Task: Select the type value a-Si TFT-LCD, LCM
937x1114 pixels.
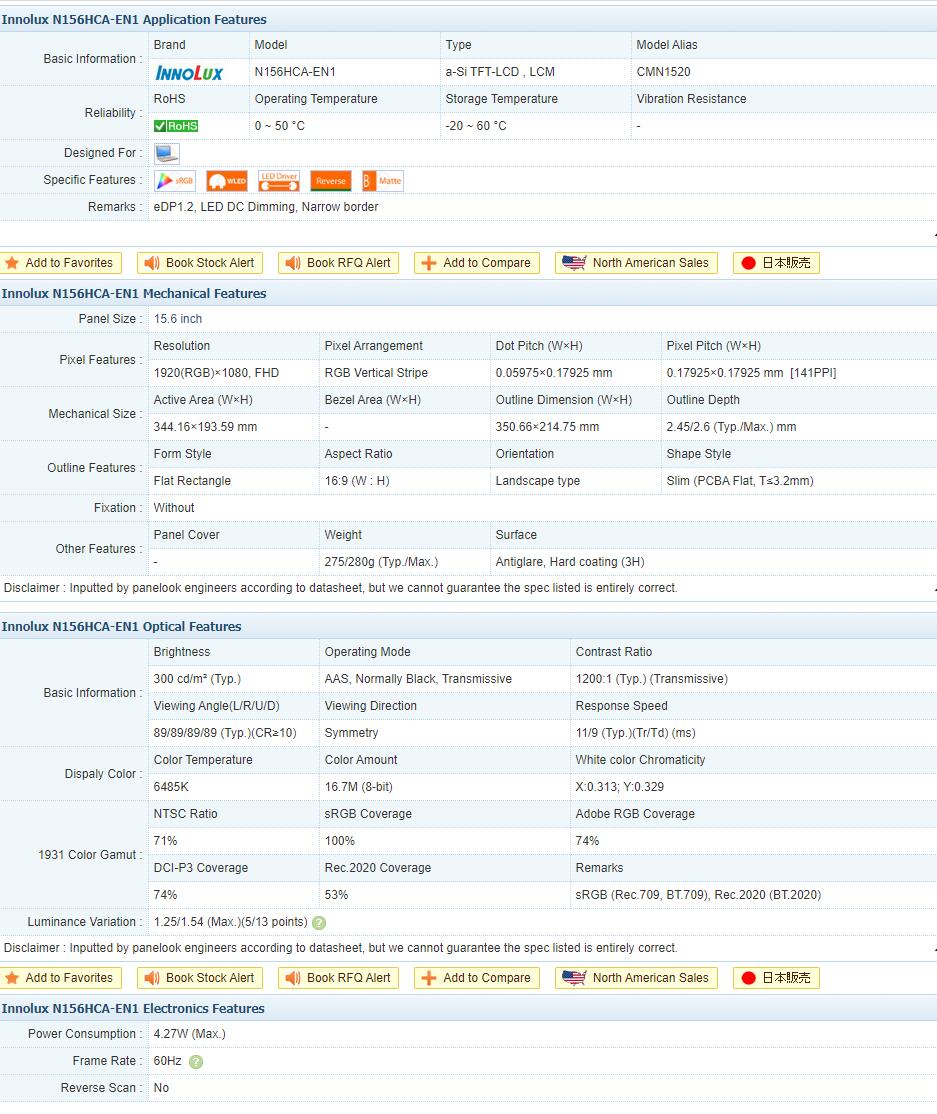Action: point(500,72)
